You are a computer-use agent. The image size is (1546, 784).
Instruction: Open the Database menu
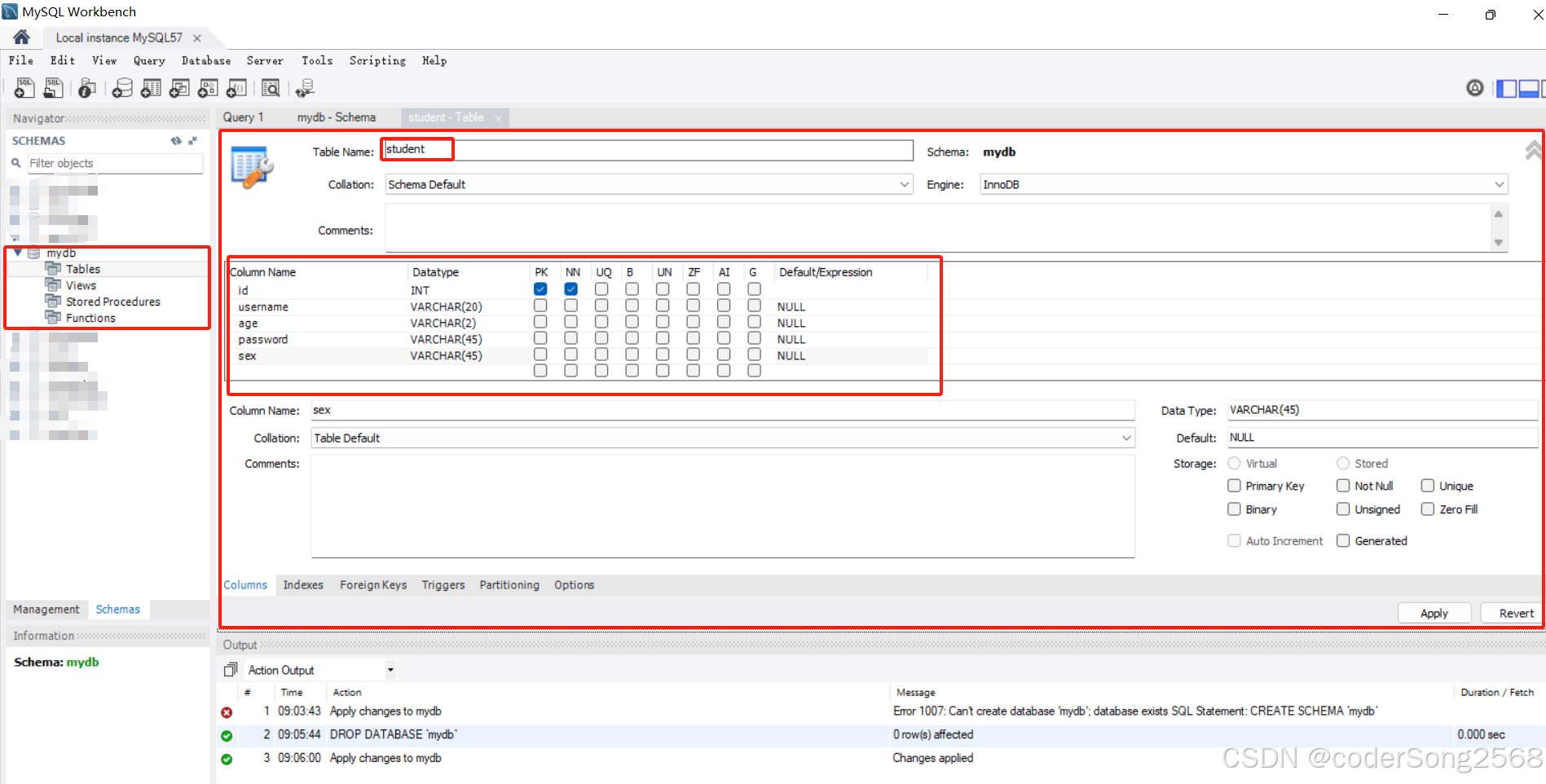[x=206, y=61]
